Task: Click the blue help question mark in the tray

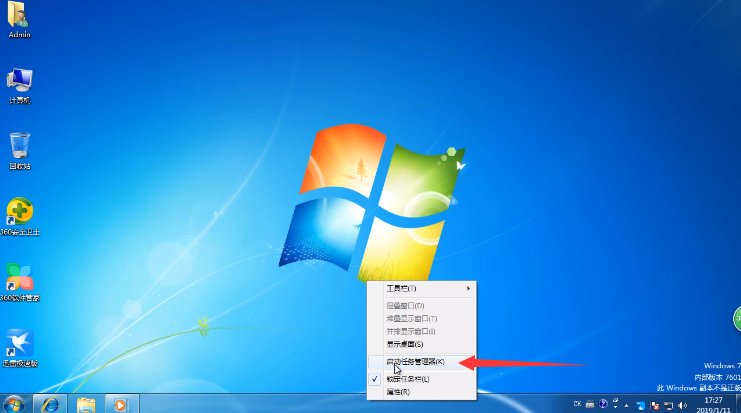Action: 603,404
